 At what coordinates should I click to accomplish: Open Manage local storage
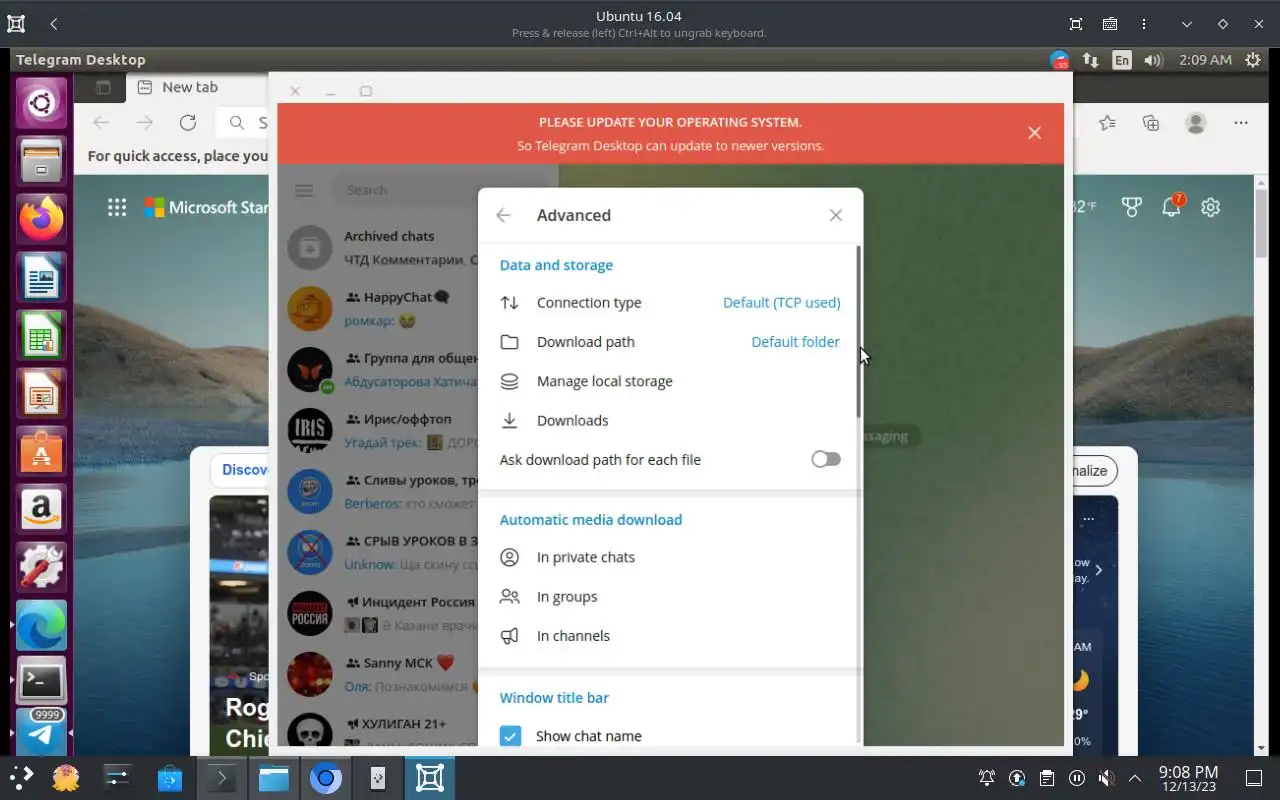pyautogui.click(x=669, y=381)
